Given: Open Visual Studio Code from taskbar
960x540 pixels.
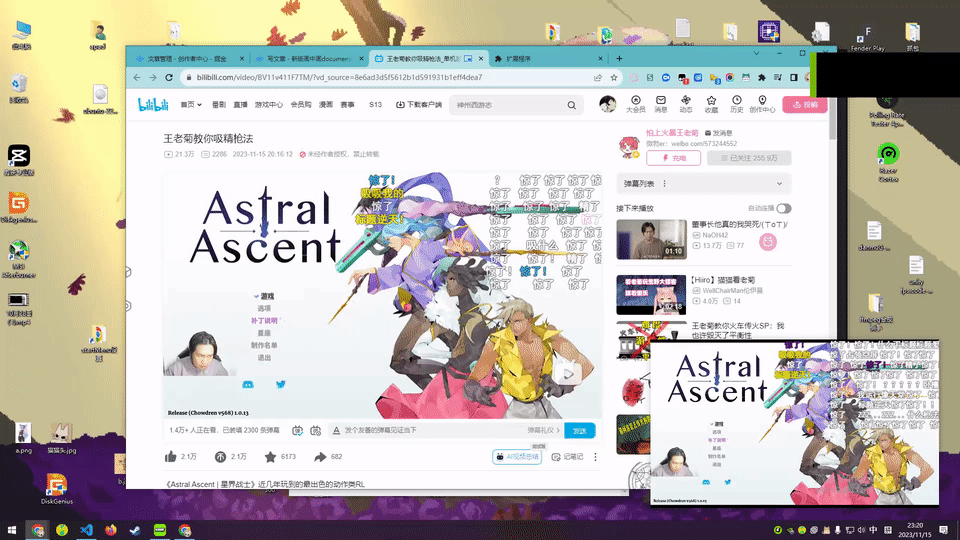Looking at the screenshot, I should click(86, 530).
